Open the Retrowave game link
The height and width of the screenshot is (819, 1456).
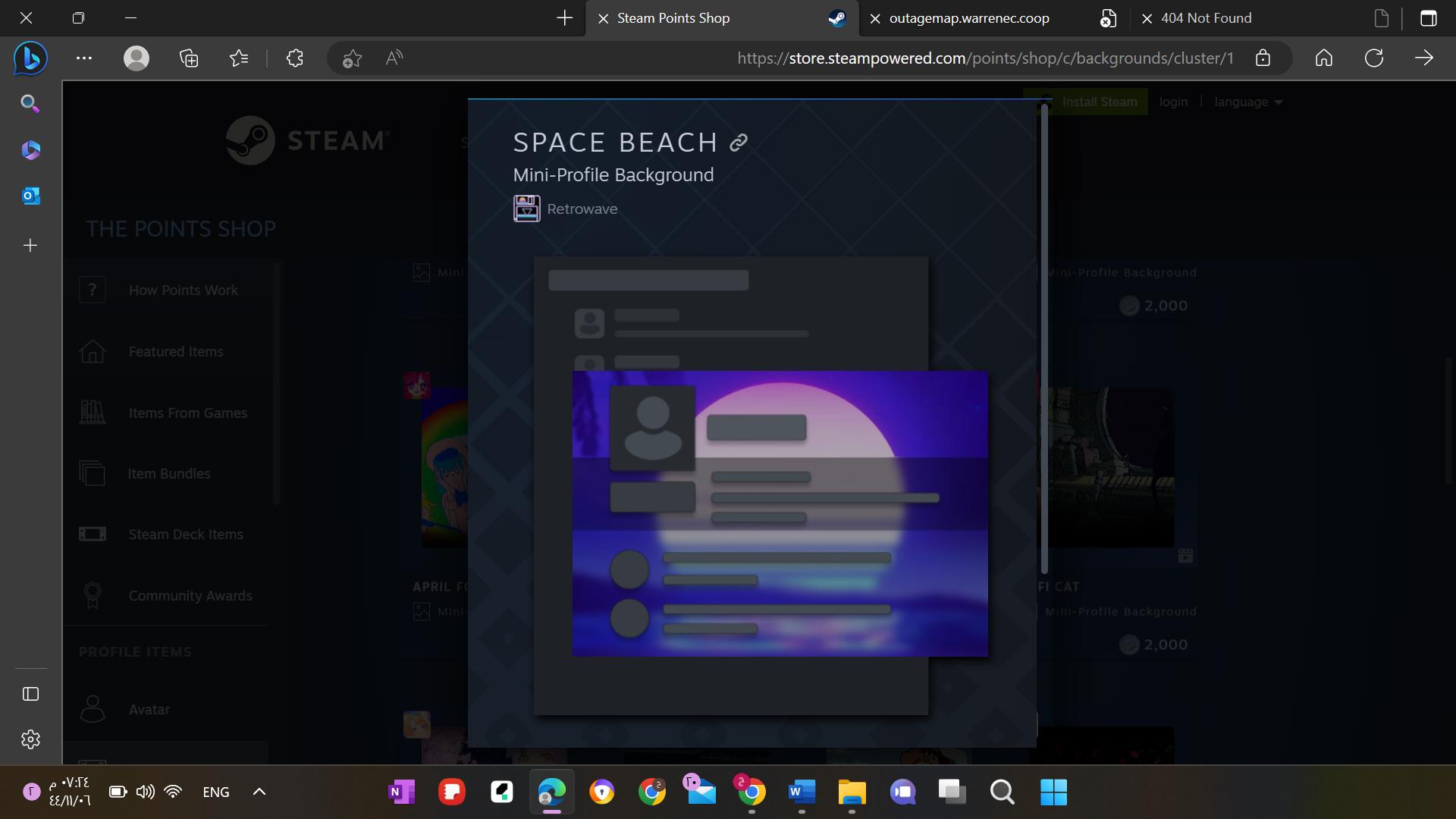(582, 209)
